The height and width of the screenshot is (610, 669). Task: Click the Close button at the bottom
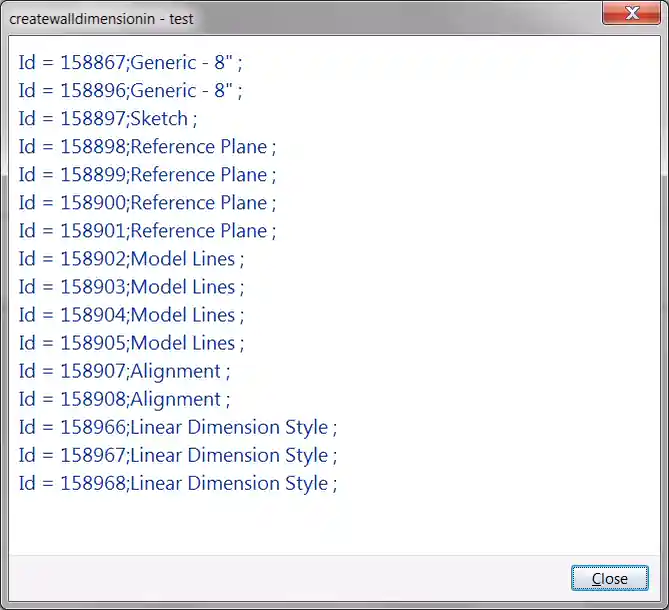pos(609,578)
